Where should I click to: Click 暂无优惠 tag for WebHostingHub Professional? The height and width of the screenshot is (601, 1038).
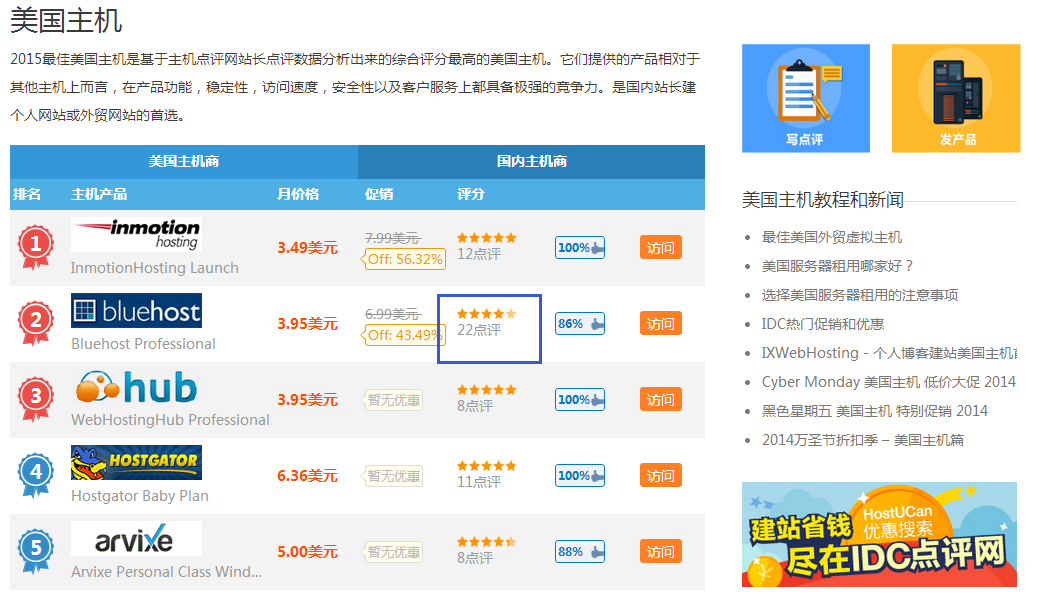click(x=393, y=400)
